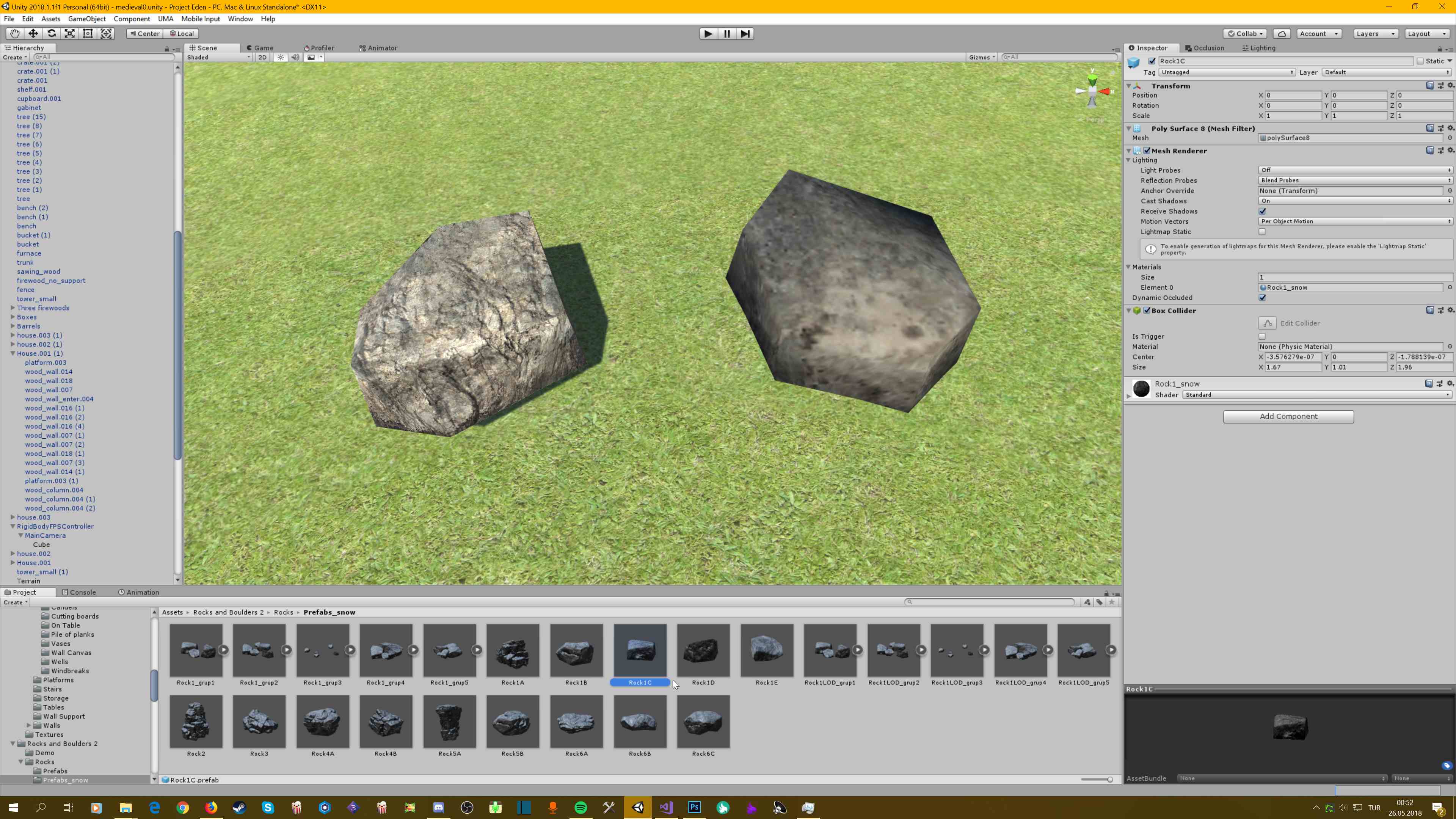The height and width of the screenshot is (819, 1456).
Task: Open Photoshop from the taskbar
Action: click(695, 807)
